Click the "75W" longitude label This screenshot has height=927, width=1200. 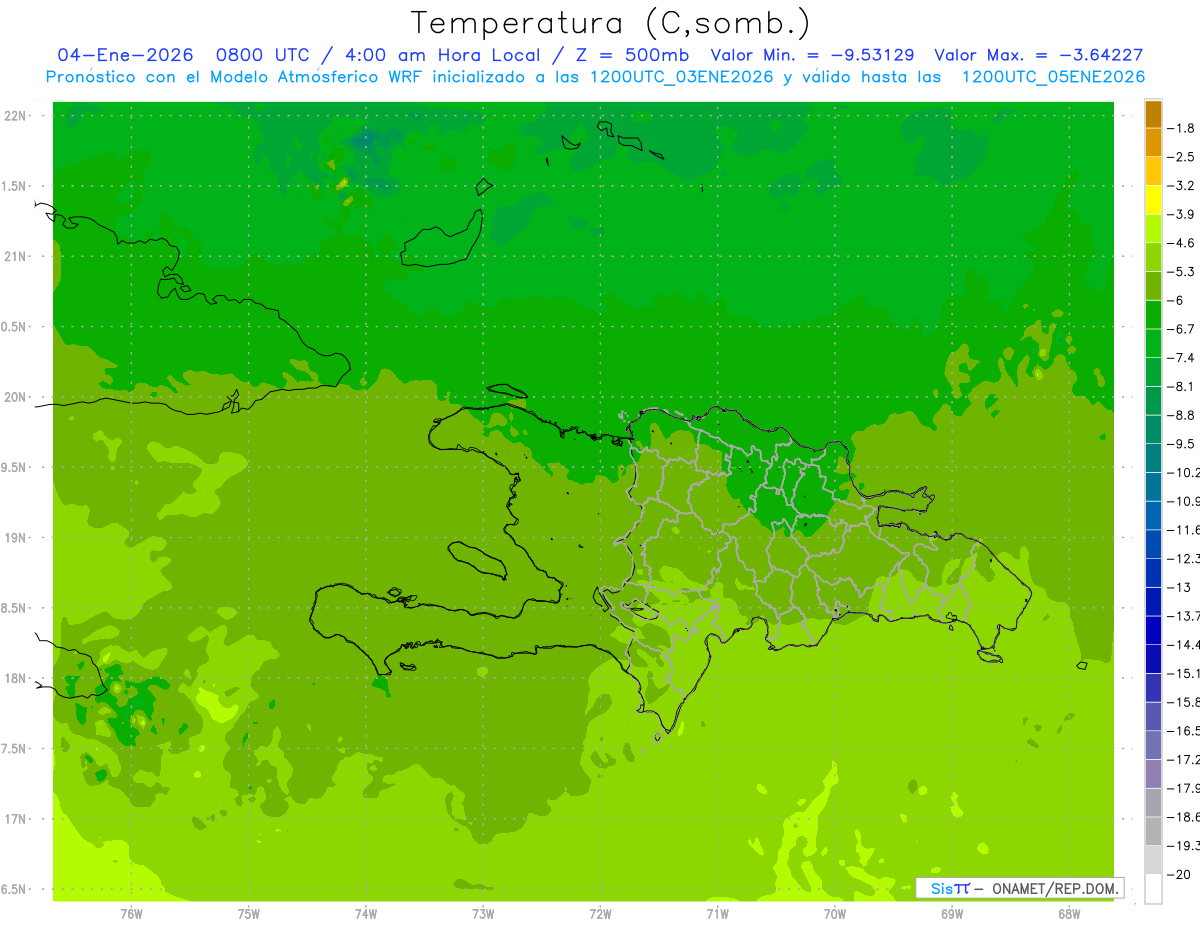tap(248, 913)
